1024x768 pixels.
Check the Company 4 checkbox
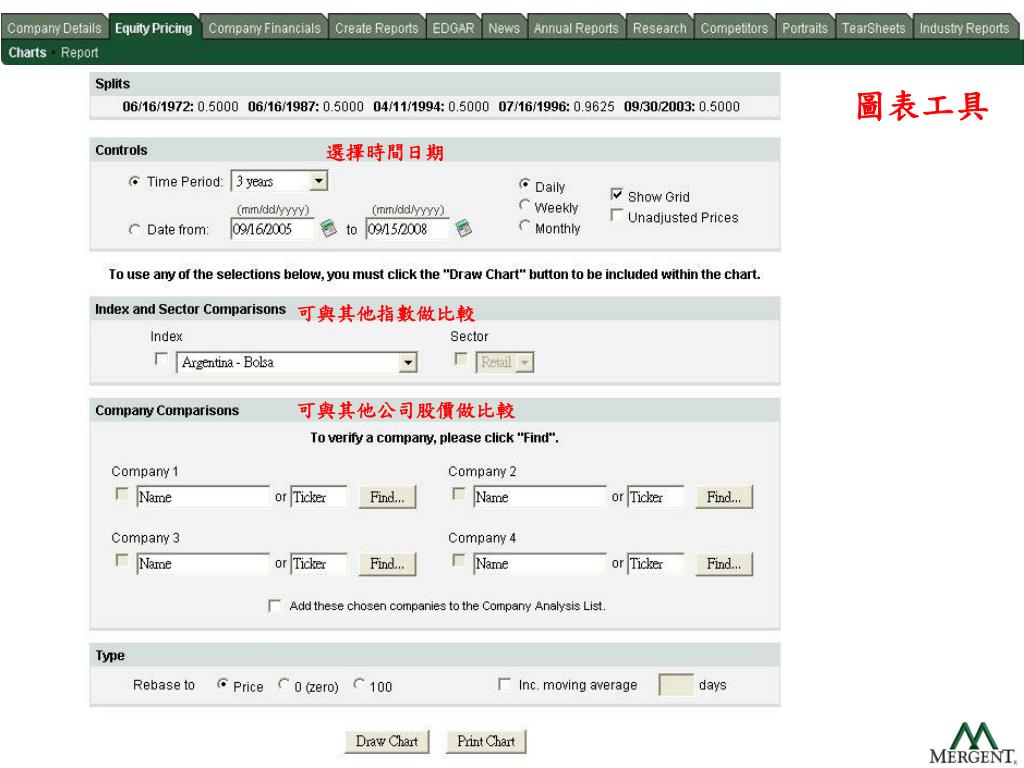(x=459, y=560)
